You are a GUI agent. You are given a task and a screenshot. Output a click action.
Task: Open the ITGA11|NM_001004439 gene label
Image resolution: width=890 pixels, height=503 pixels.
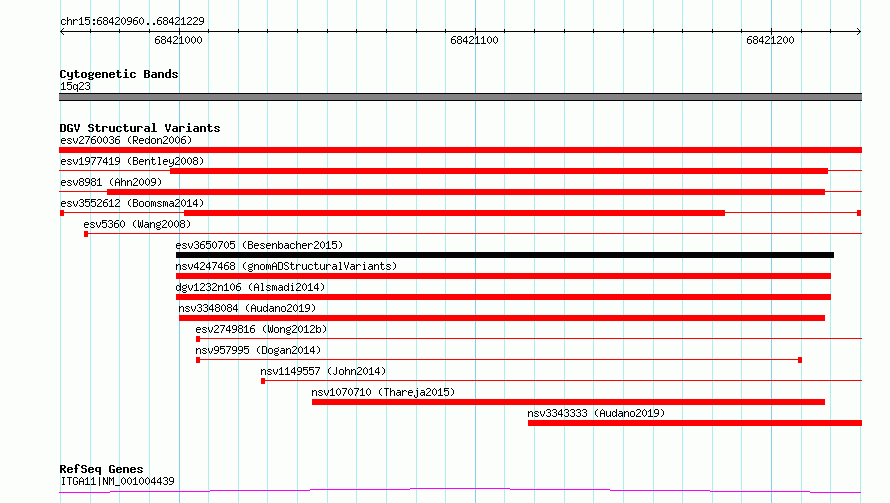pyautogui.click(x=117, y=481)
